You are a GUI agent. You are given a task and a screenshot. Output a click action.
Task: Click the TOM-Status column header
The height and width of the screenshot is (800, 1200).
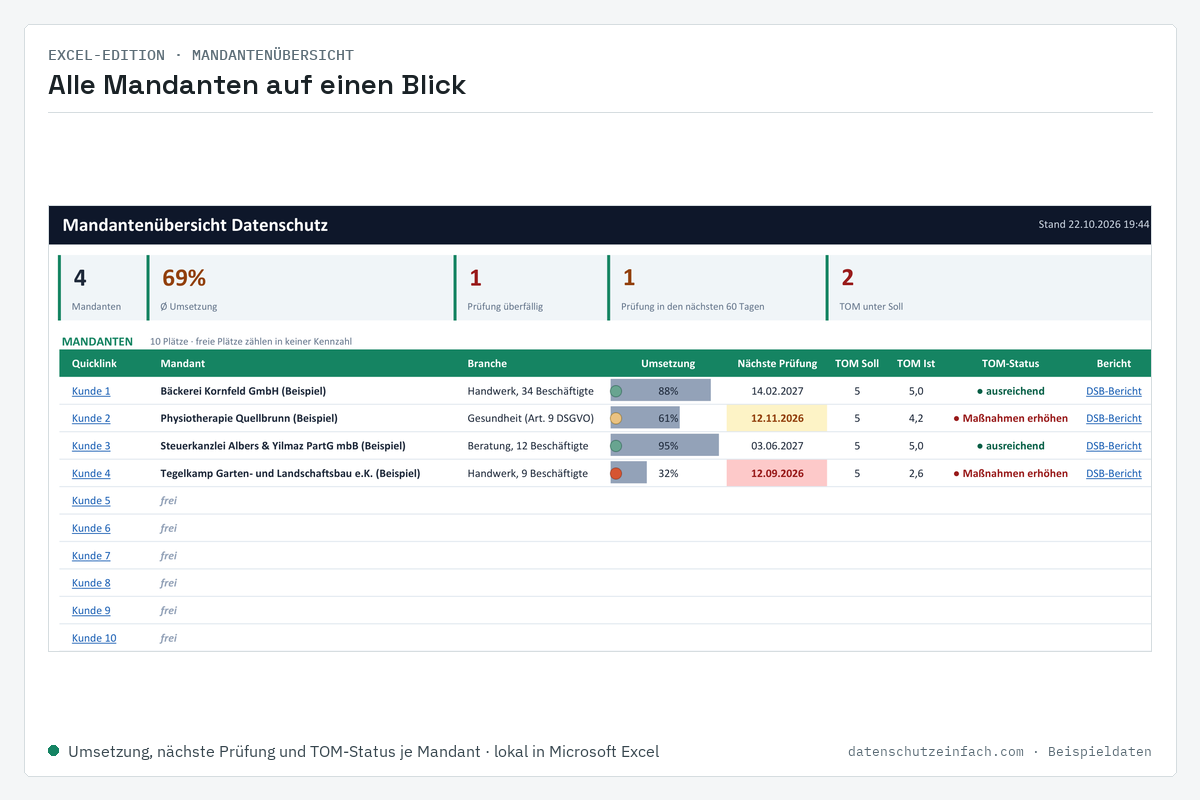tap(1010, 363)
